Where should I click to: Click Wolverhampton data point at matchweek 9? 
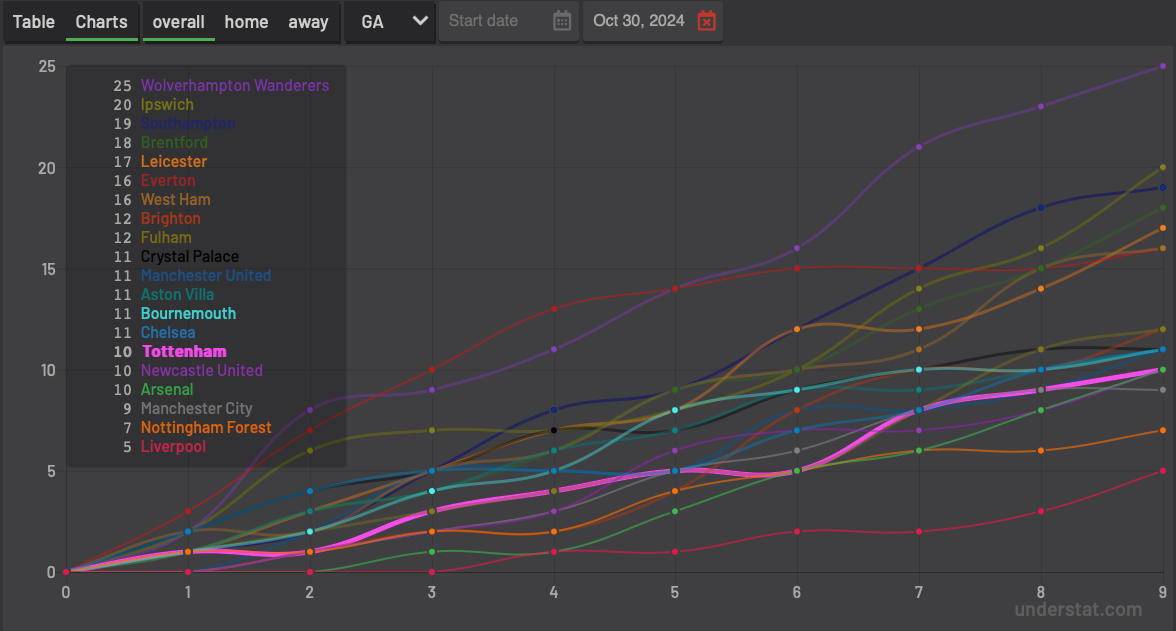[x=1162, y=66]
